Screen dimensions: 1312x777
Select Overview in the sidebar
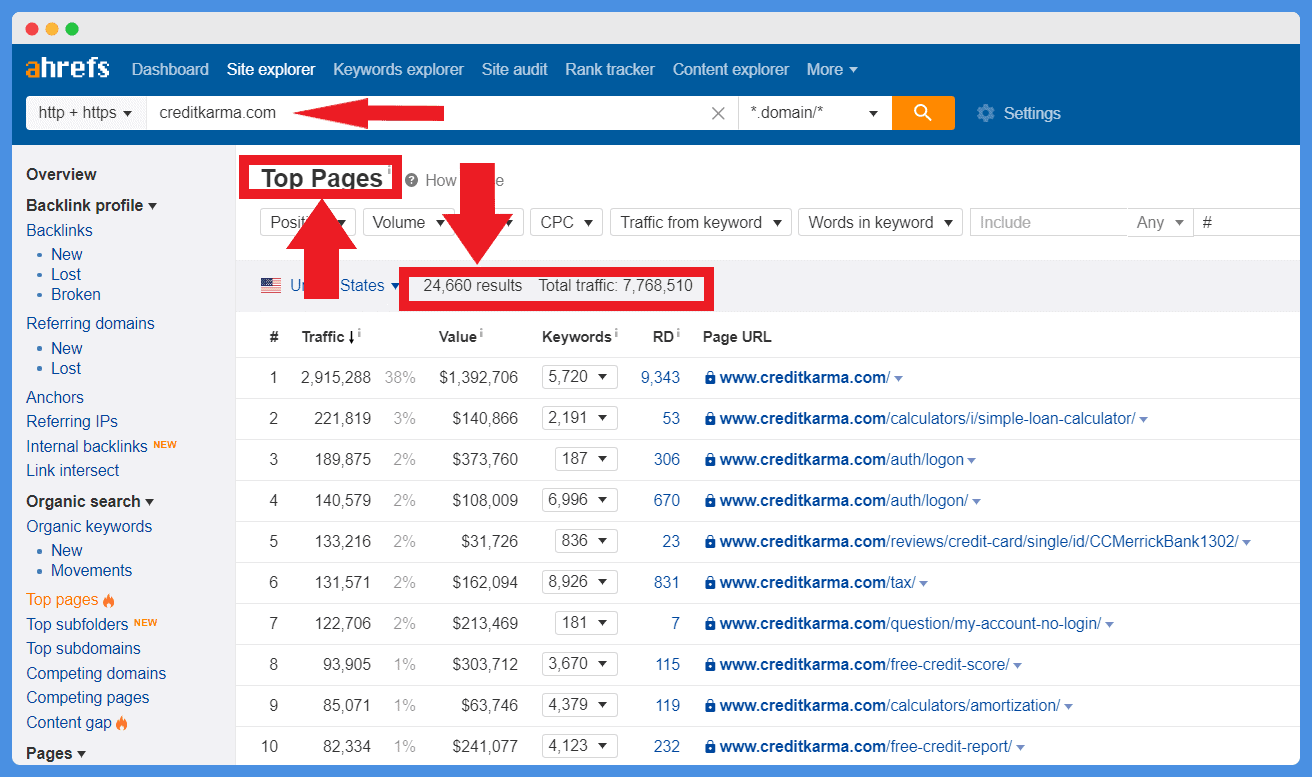click(61, 174)
